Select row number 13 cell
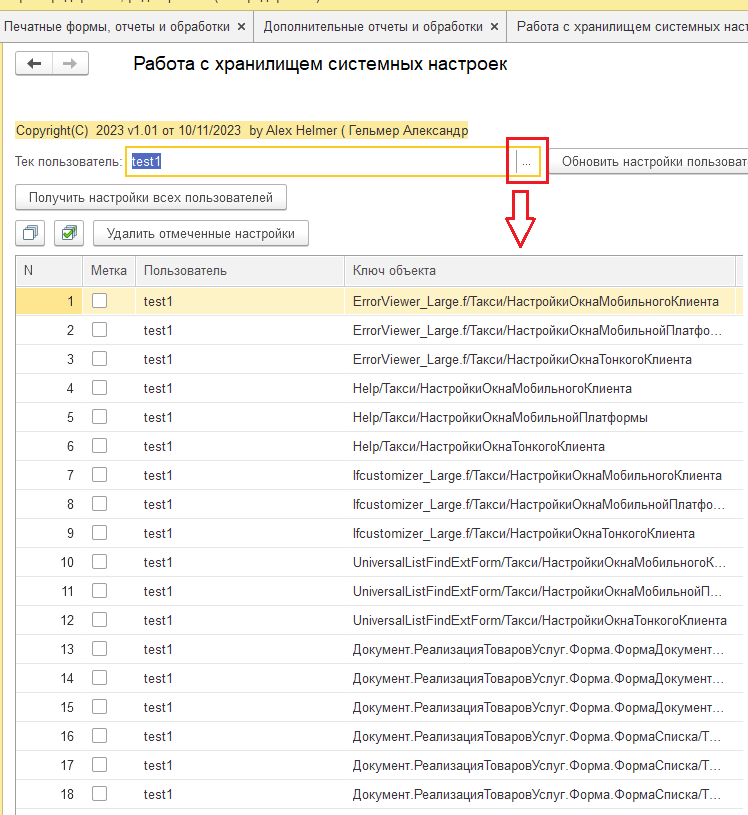Viewport: 748px width, 815px height. pyautogui.click(x=49, y=650)
